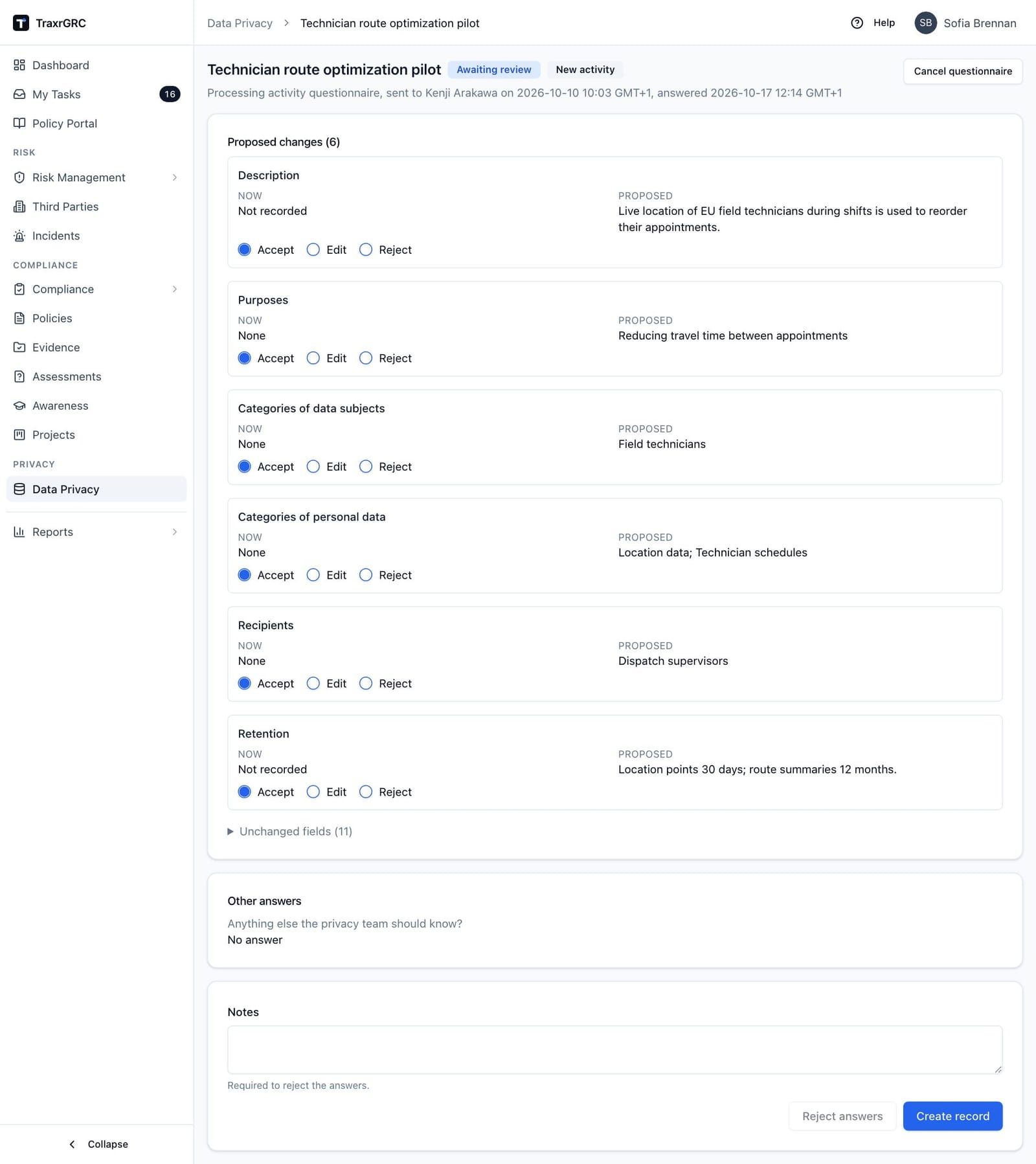Select Edit for the Recipients change
This screenshot has height=1164, width=1036.
[x=313, y=683]
